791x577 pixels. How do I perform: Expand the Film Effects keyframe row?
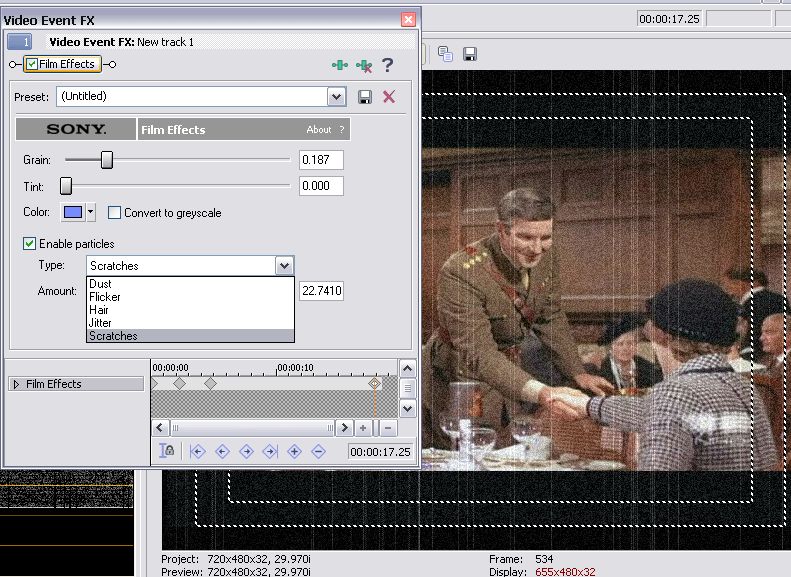point(16,384)
